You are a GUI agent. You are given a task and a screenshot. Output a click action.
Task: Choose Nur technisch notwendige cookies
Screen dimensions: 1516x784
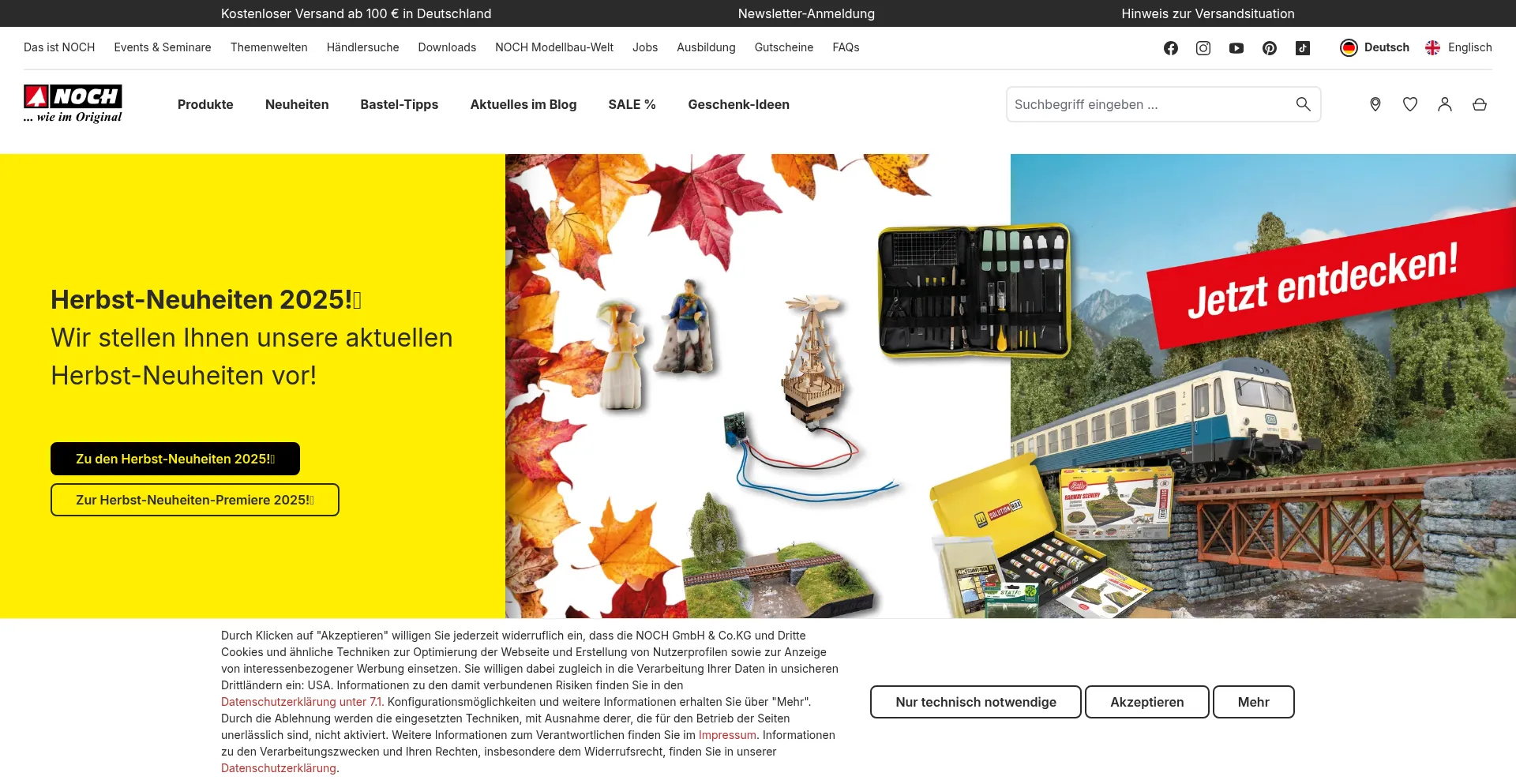pos(975,702)
